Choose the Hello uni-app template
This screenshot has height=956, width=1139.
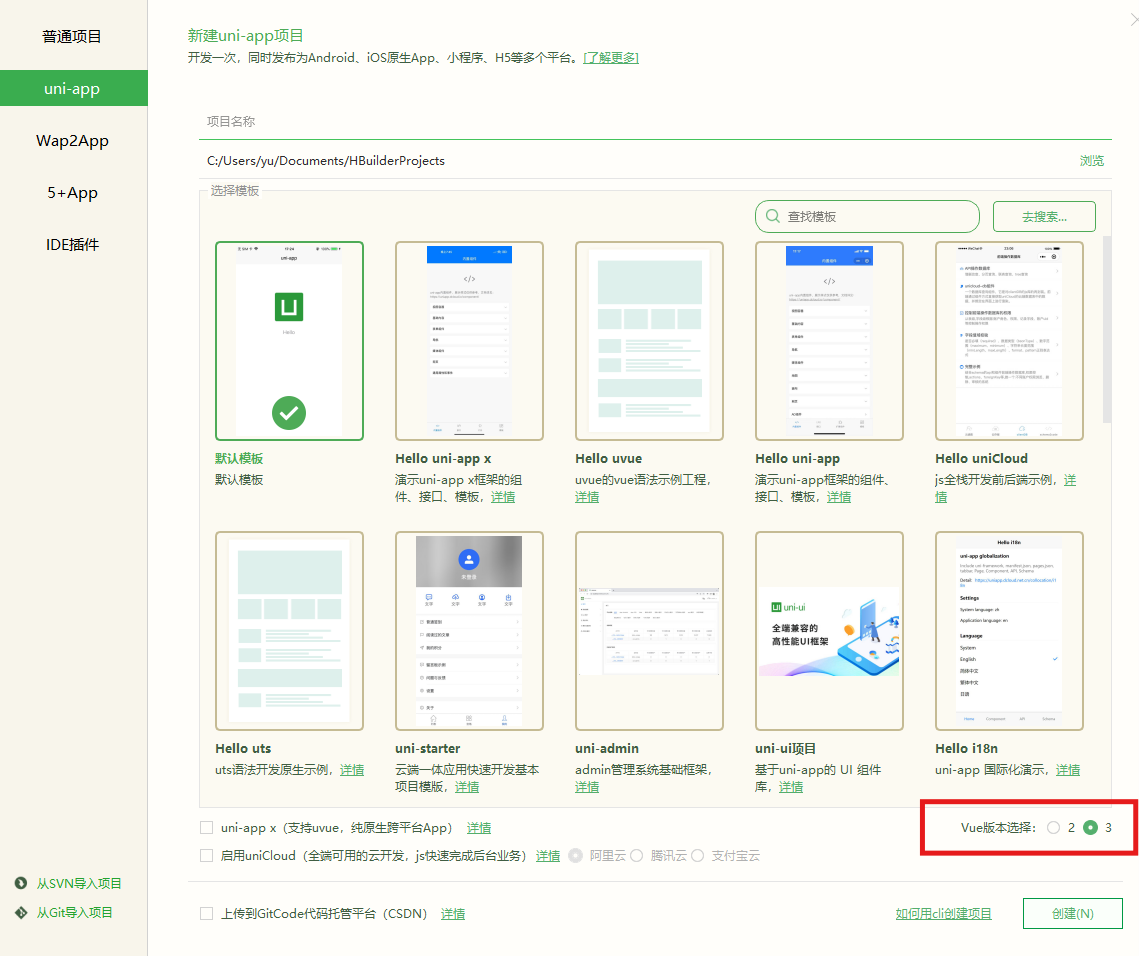(x=830, y=341)
